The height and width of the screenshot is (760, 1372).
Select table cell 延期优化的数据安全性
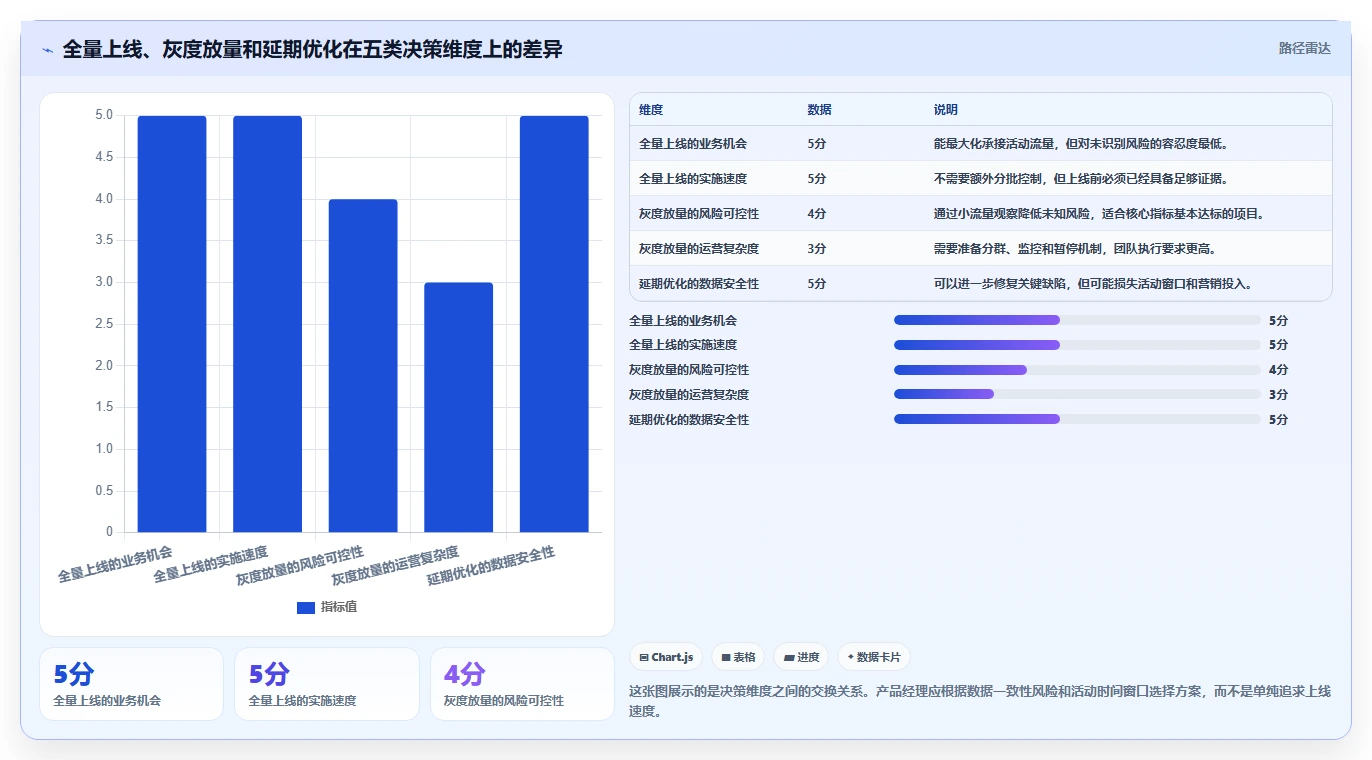tap(699, 284)
